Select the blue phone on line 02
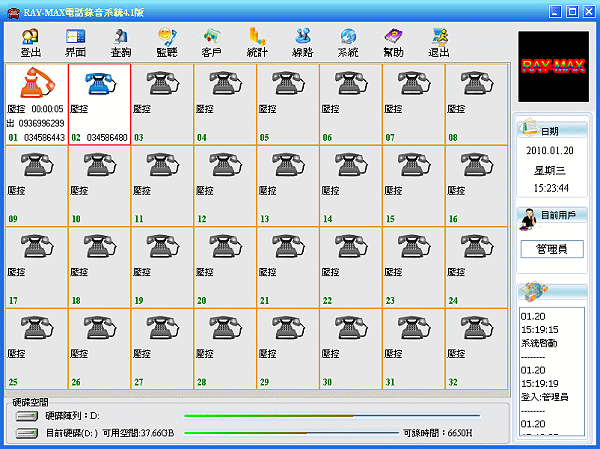600x449 pixels. pos(100,82)
